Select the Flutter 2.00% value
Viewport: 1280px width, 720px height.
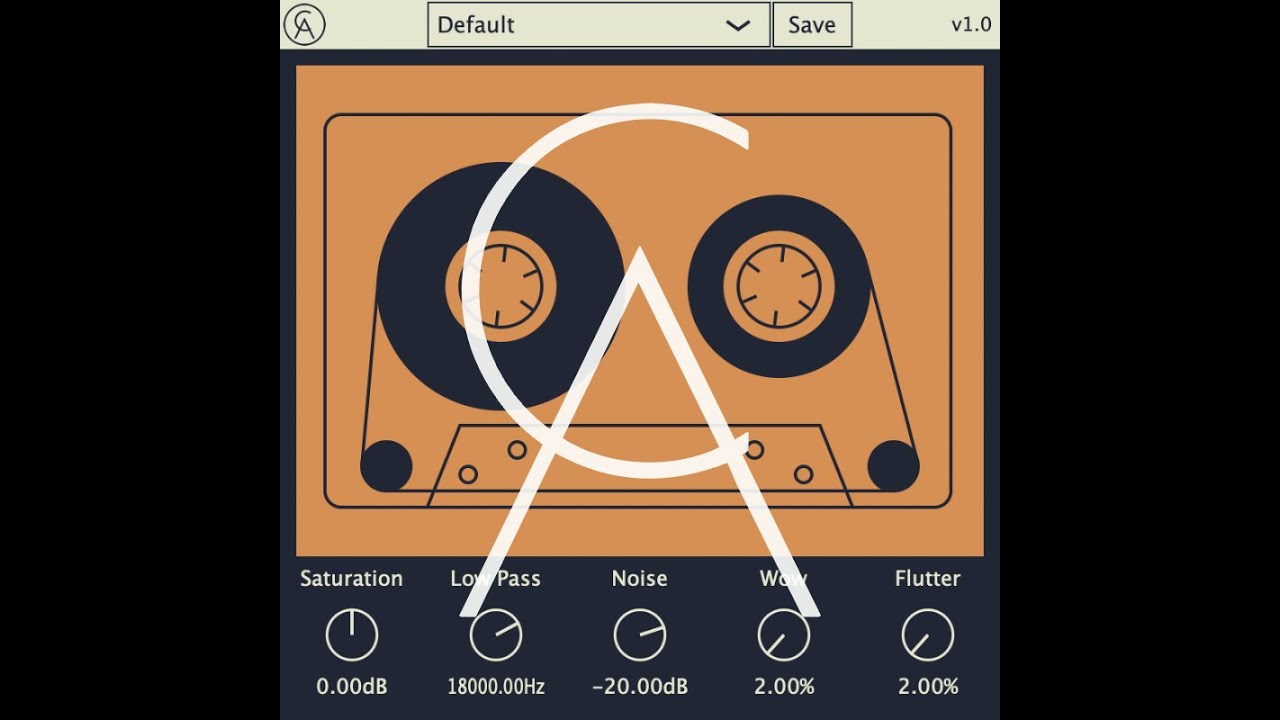click(x=928, y=687)
